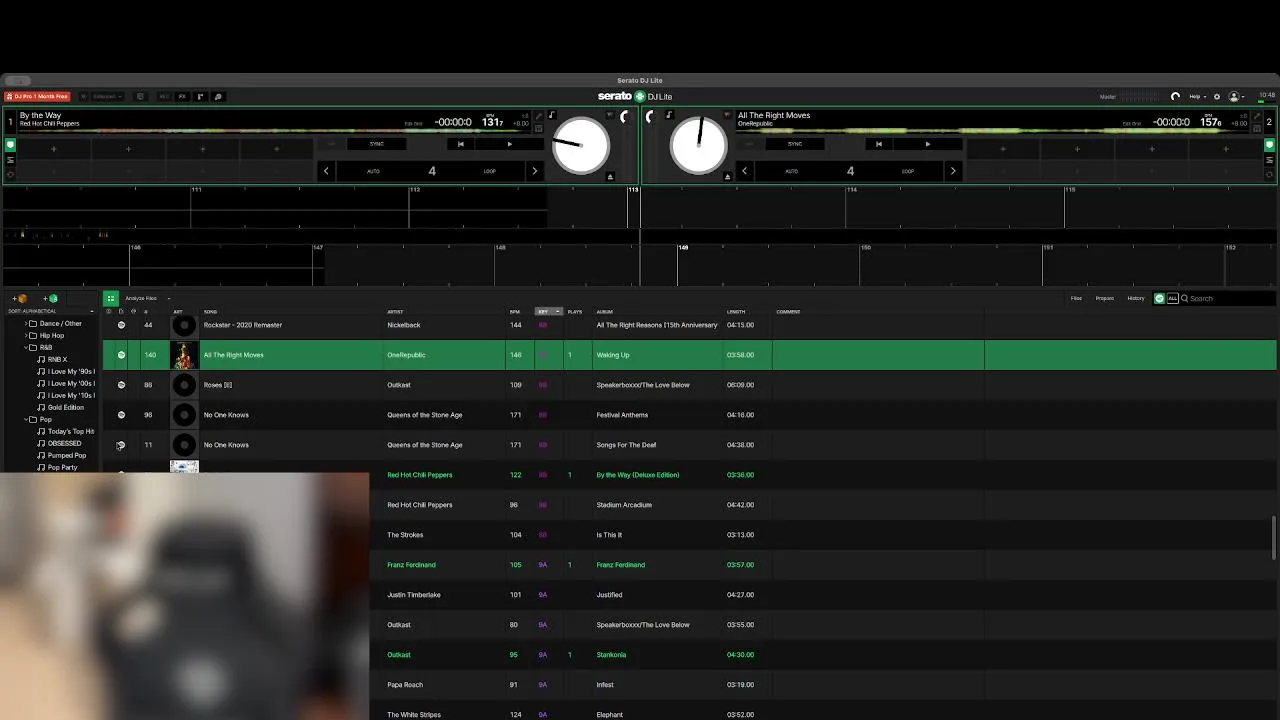Click the Serato DJ Lite logo
Screen dimensions: 1280x720
point(635,97)
